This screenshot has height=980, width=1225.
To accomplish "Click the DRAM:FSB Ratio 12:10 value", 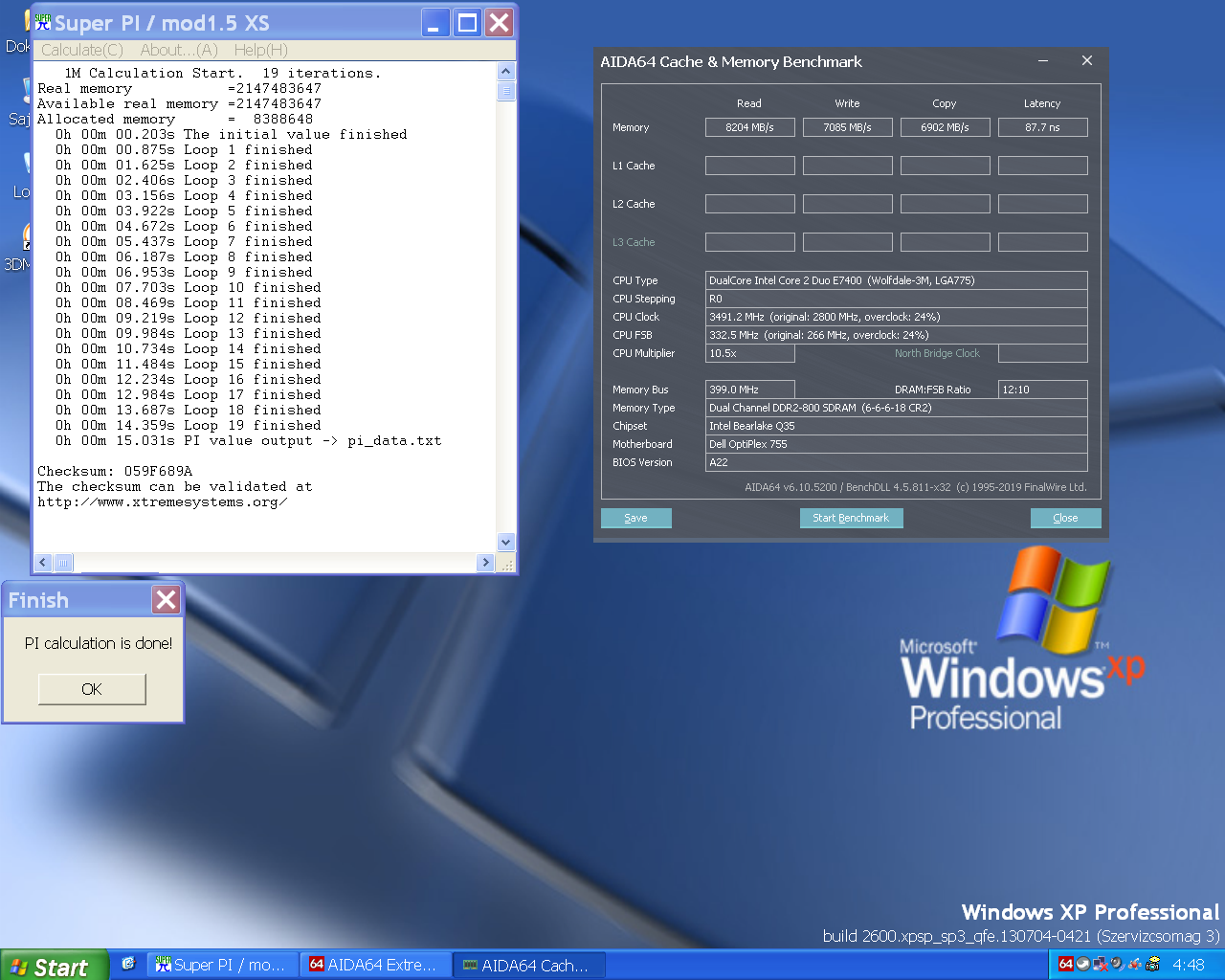I will point(1042,390).
